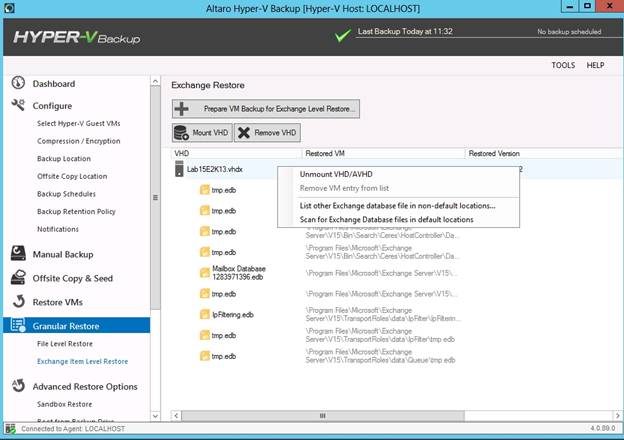Choose List other Exchange database file option
Image resolution: width=624 pixels, height=440 pixels.
coord(398,206)
